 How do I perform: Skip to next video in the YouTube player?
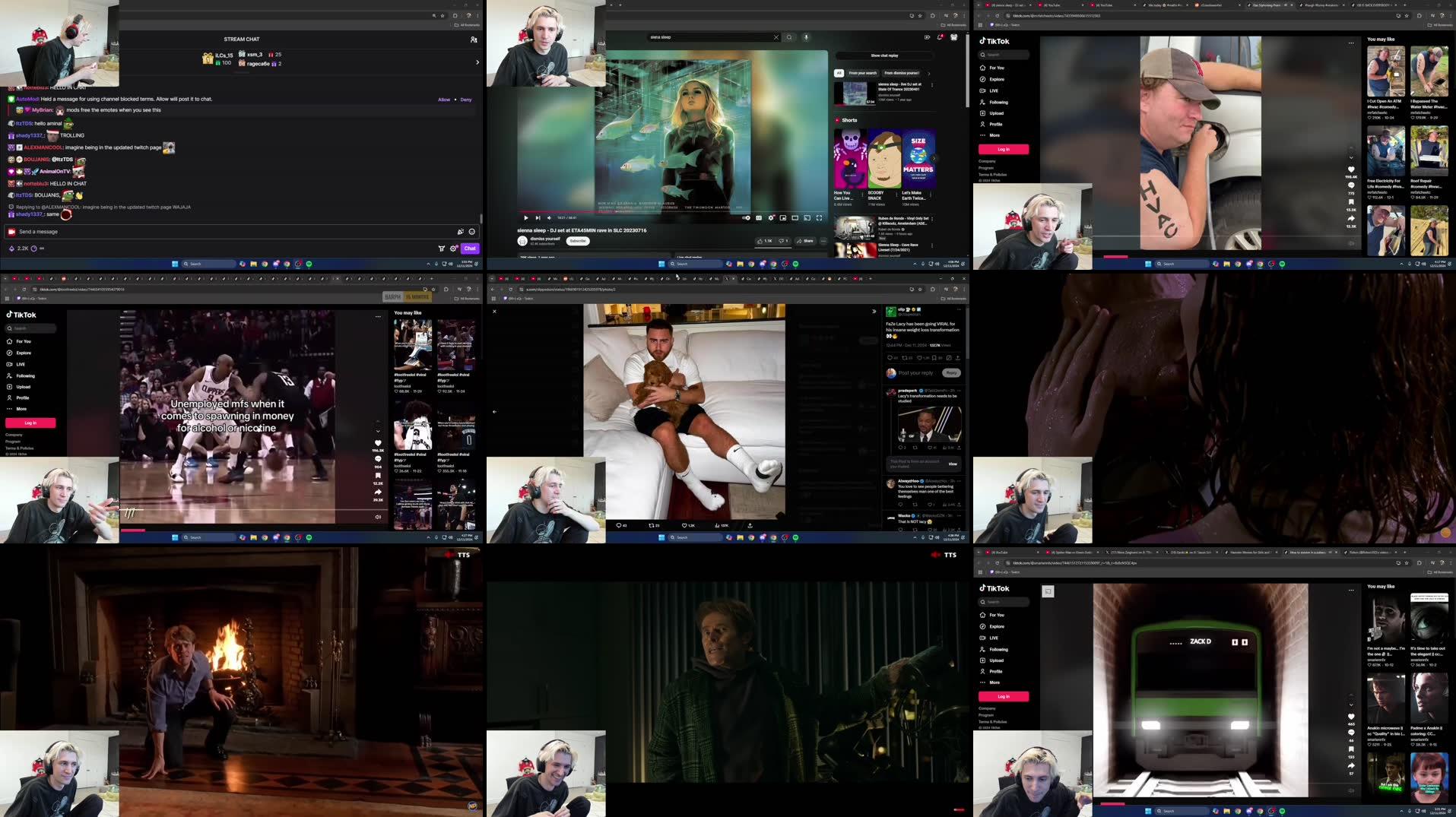(x=538, y=218)
